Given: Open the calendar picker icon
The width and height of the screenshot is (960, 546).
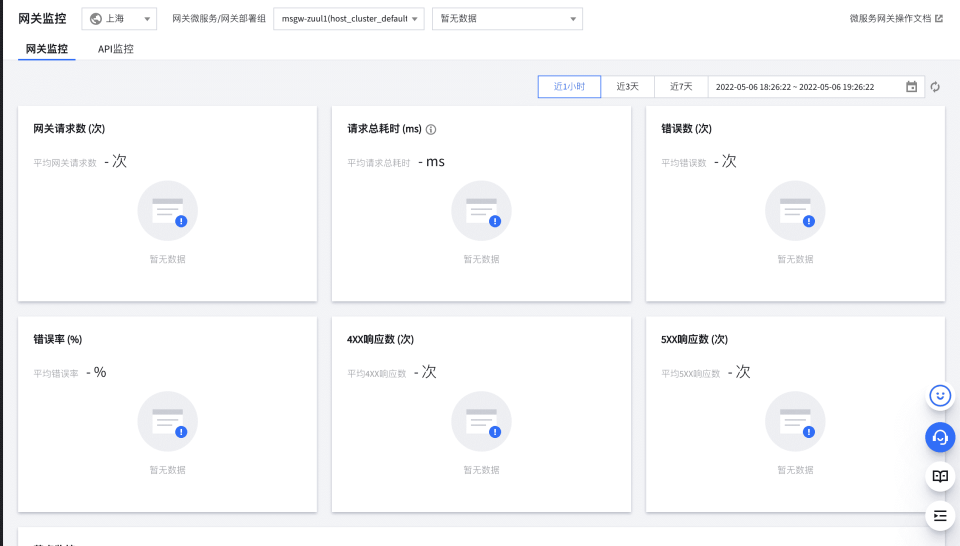Looking at the screenshot, I should click(911, 87).
